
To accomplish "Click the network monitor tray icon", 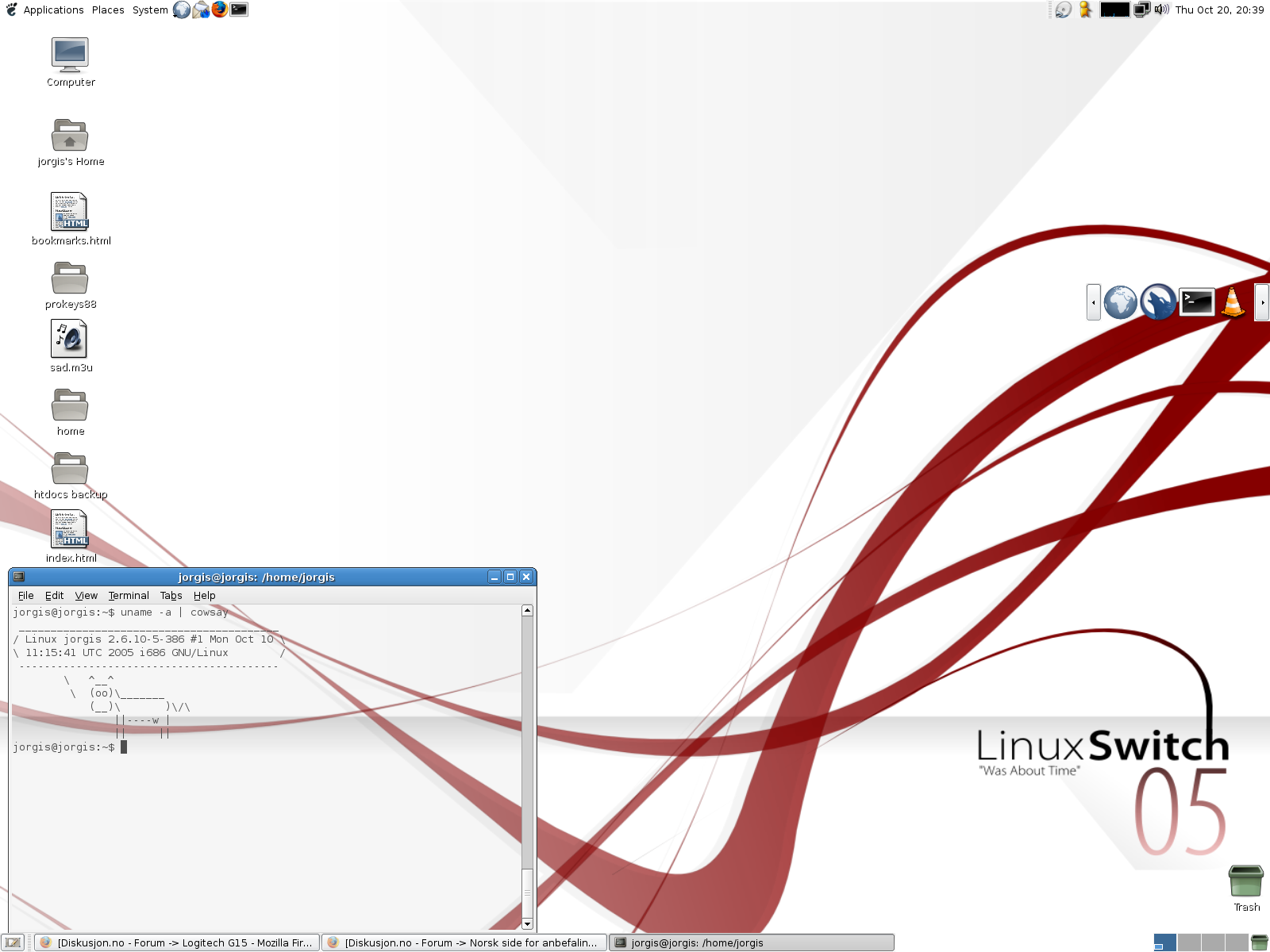I will (1141, 10).
